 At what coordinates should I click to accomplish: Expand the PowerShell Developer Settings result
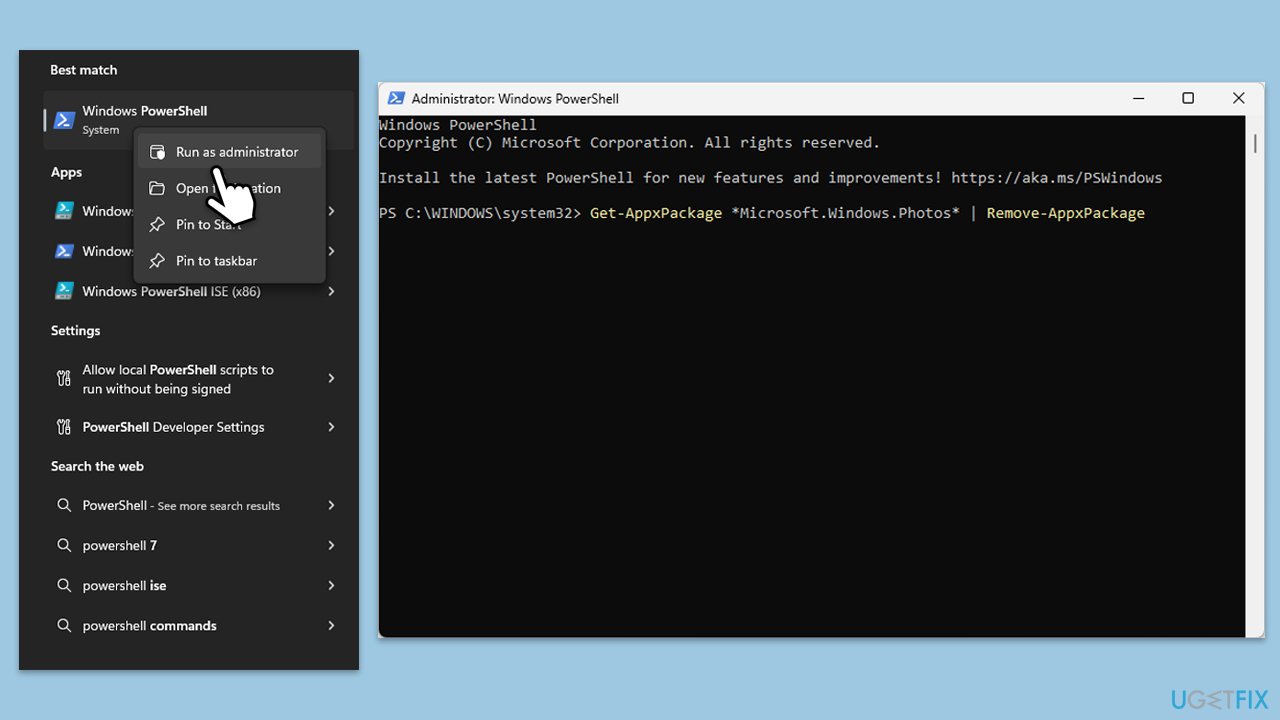tap(331, 427)
